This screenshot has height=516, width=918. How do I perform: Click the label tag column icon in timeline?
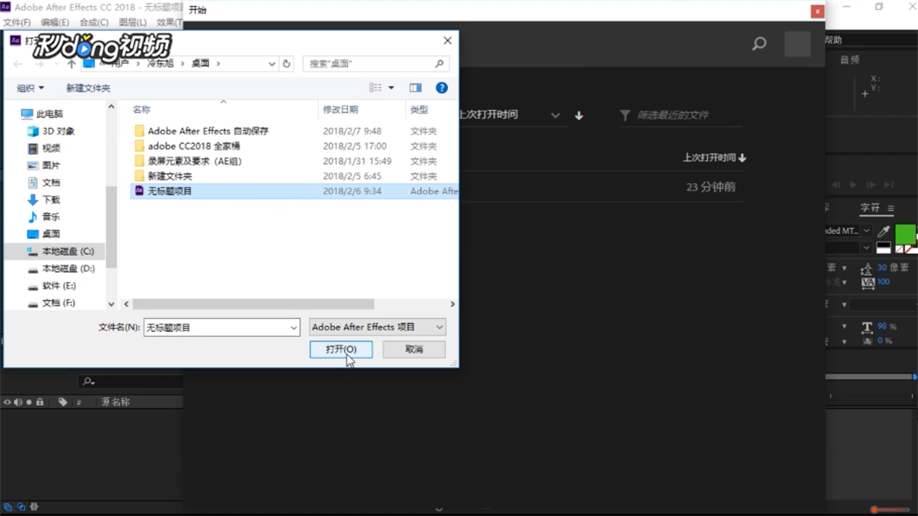pyautogui.click(x=63, y=402)
